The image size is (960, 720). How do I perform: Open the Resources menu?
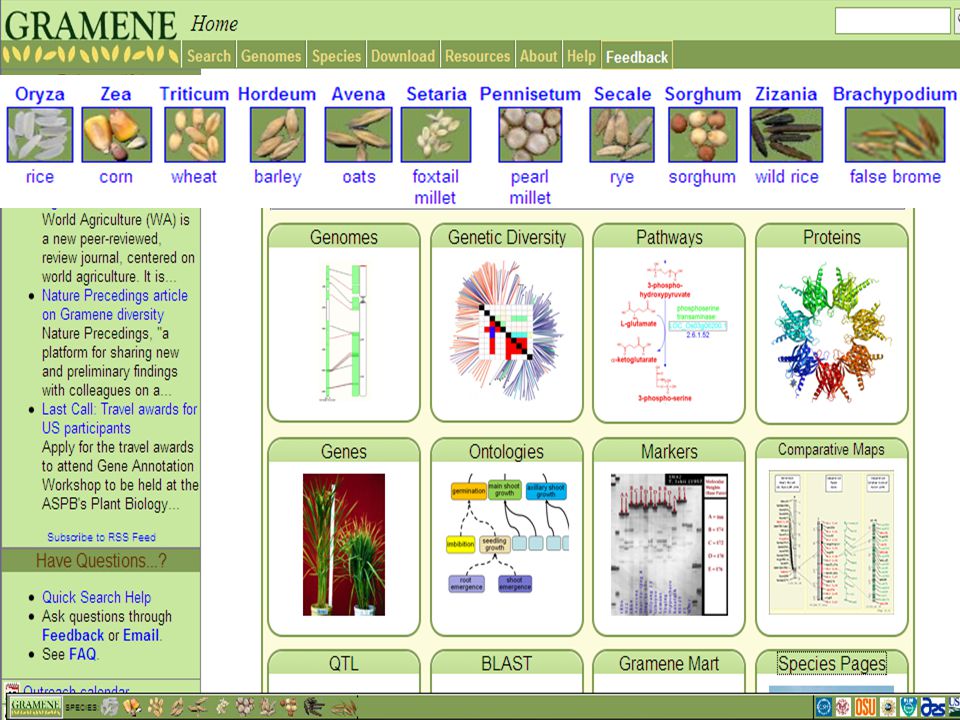478,56
